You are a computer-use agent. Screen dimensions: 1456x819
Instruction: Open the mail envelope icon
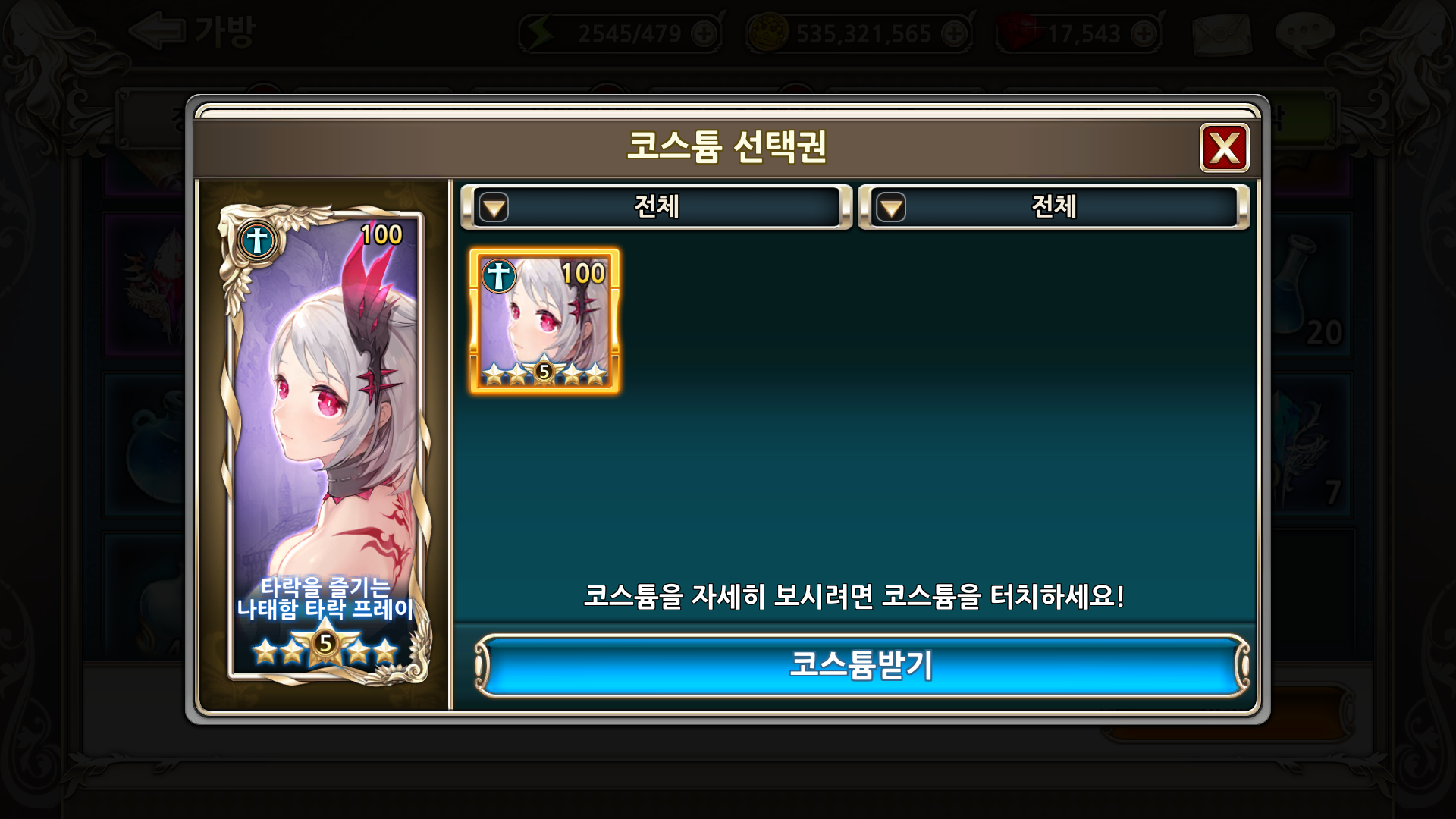[1222, 34]
